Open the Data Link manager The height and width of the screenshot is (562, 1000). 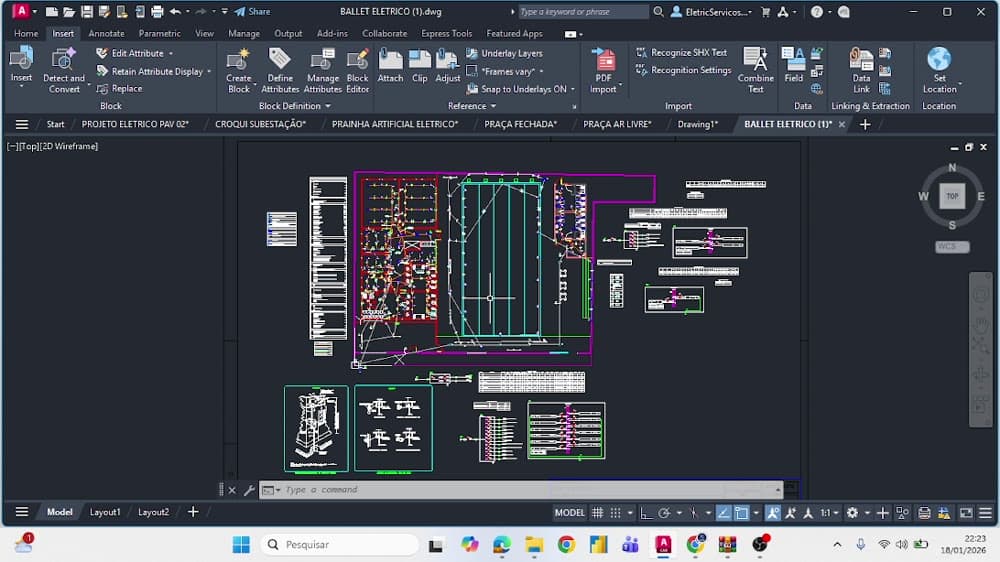point(861,70)
